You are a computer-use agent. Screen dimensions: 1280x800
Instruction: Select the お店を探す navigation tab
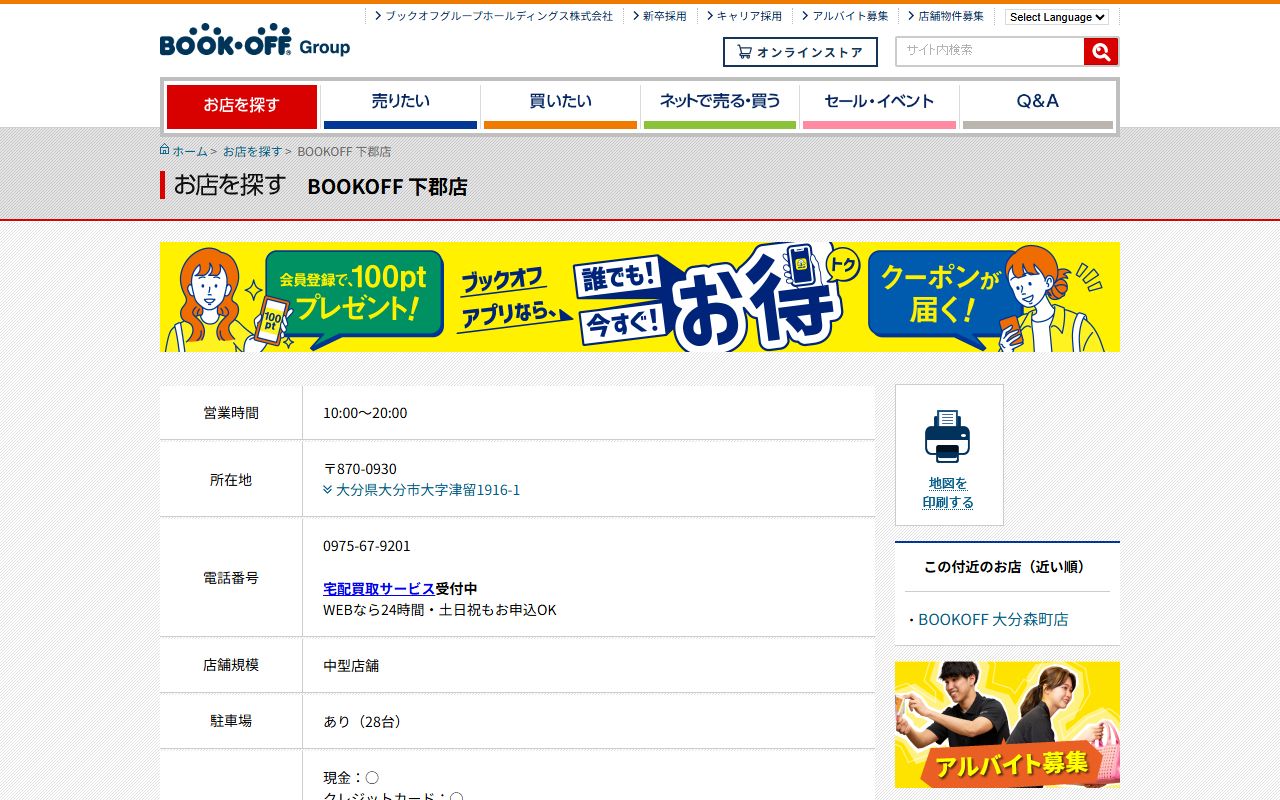[242, 106]
